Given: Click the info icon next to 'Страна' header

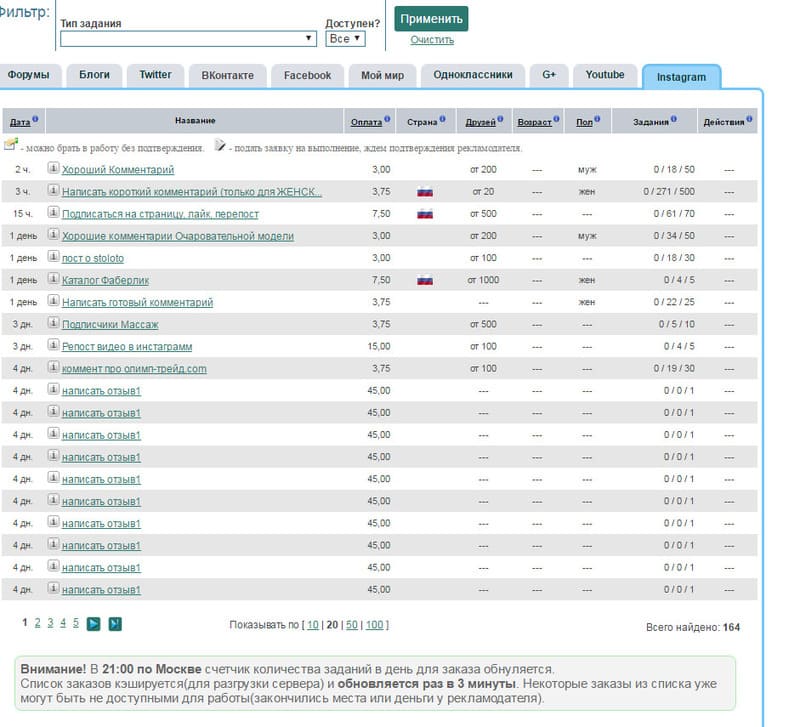Looking at the screenshot, I should pyautogui.click(x=442, y=120).
